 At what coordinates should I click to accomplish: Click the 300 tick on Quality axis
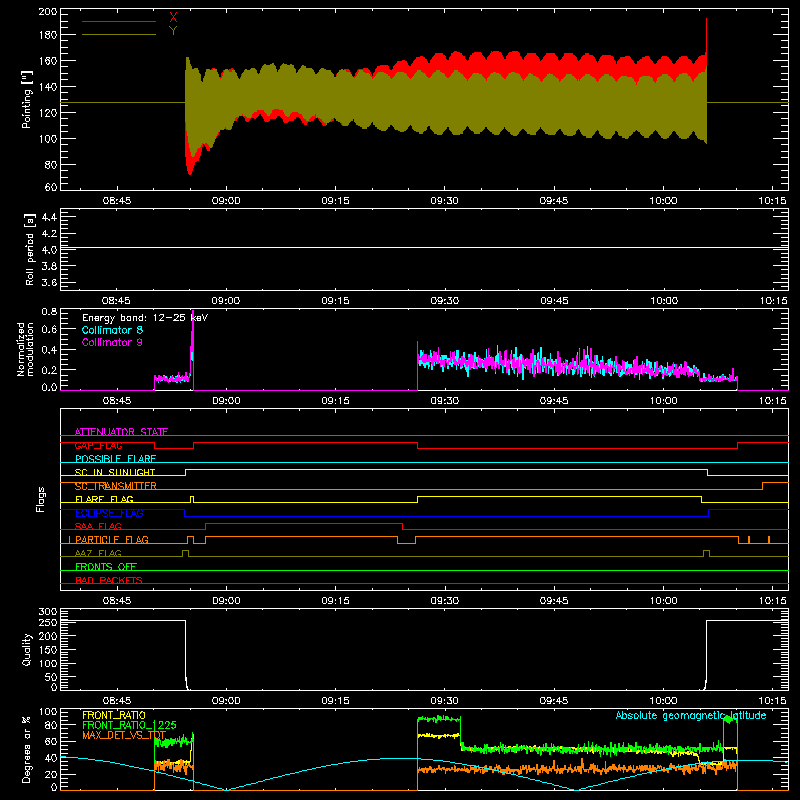[x=48, y=611]
